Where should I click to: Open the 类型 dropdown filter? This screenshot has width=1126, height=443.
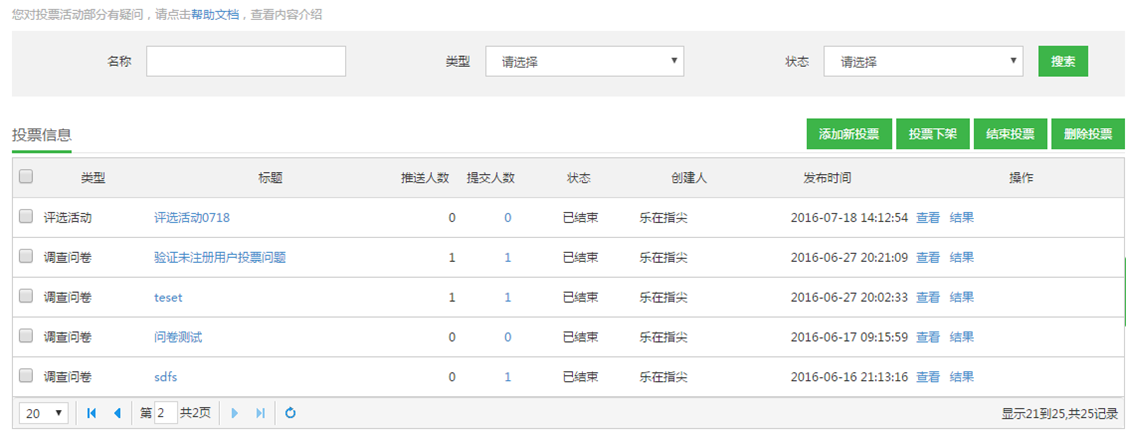click(x=584, y=61)
